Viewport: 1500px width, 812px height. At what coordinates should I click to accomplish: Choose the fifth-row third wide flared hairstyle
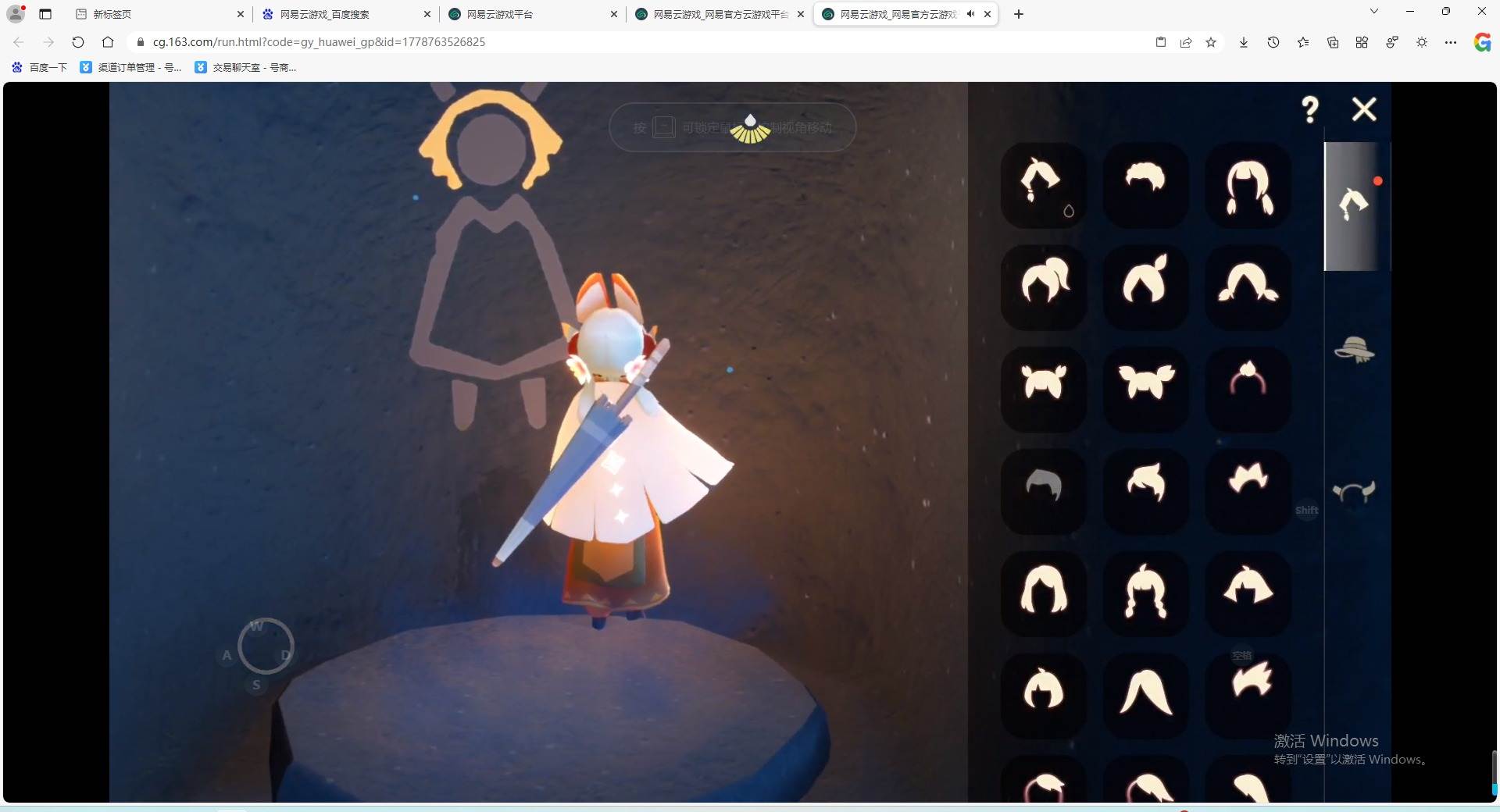pyautogui.click(x=1248, y=593)
